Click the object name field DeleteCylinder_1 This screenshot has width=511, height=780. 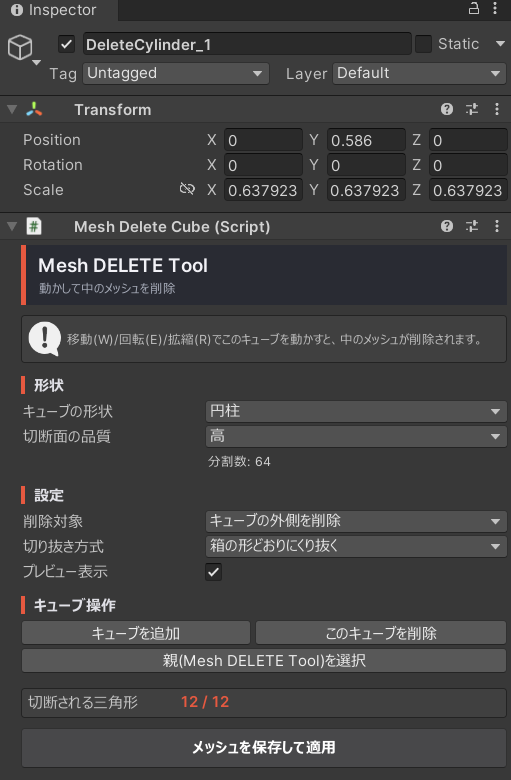click(x=247, y=44)
